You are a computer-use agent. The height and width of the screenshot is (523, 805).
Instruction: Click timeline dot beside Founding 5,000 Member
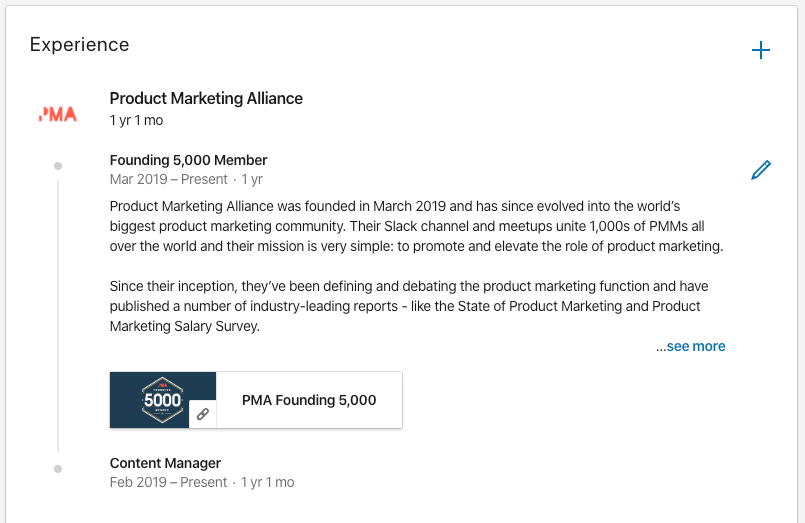coord(58,165)
